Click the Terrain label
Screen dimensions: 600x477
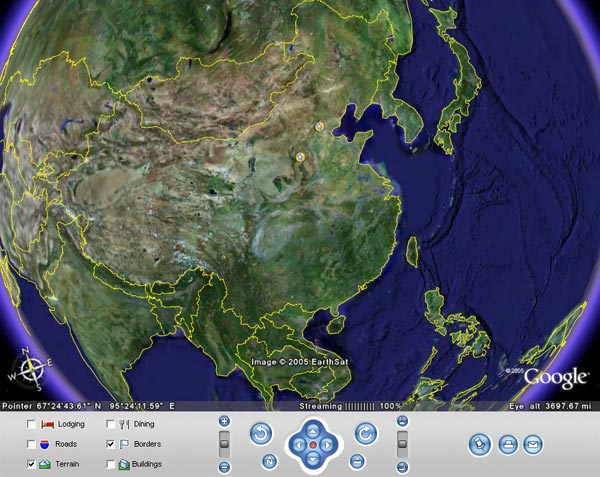(67, 464)
